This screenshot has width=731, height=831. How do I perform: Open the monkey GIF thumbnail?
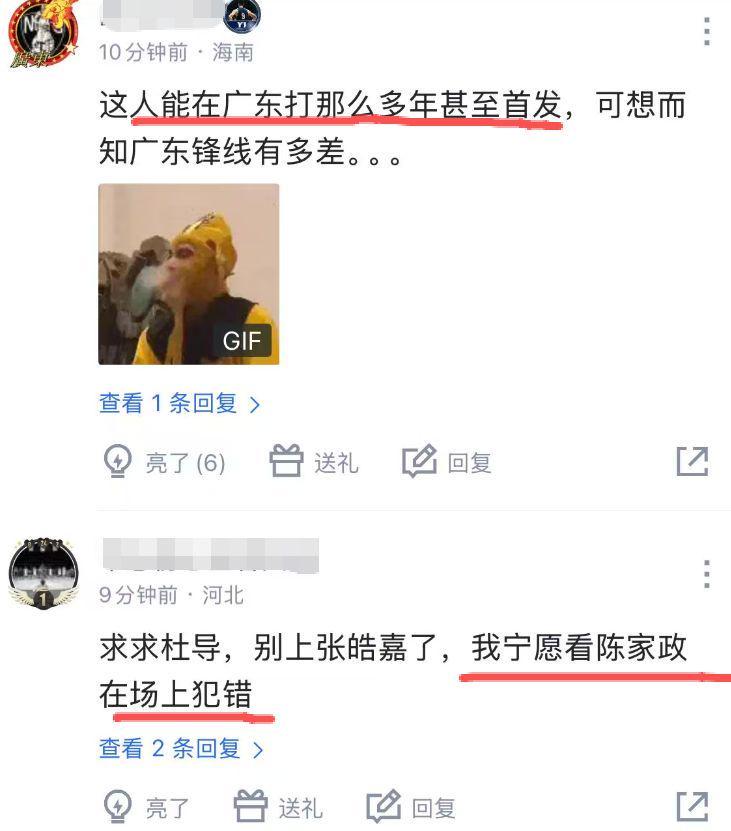coord(189,274)
